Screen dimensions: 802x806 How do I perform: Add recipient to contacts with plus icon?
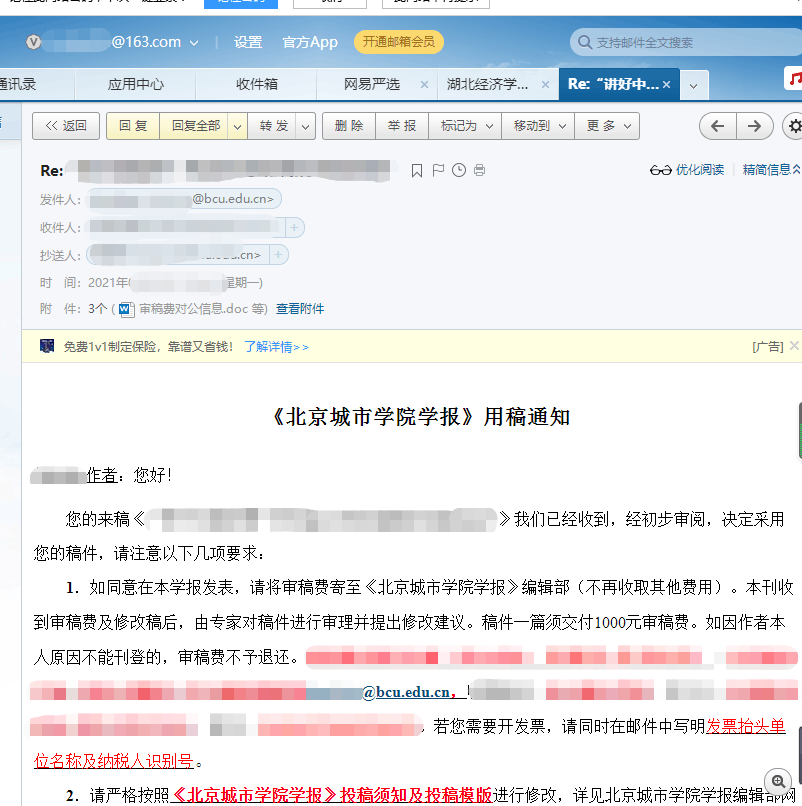pos(295,227)
